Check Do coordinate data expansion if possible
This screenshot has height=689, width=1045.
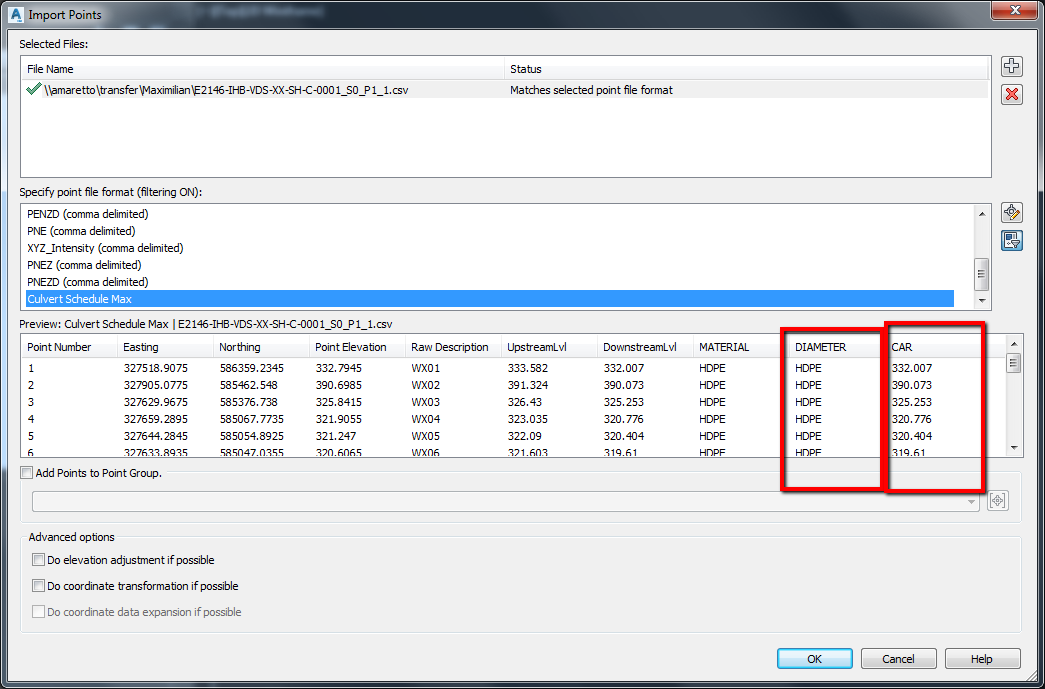[x=39, y=612]
